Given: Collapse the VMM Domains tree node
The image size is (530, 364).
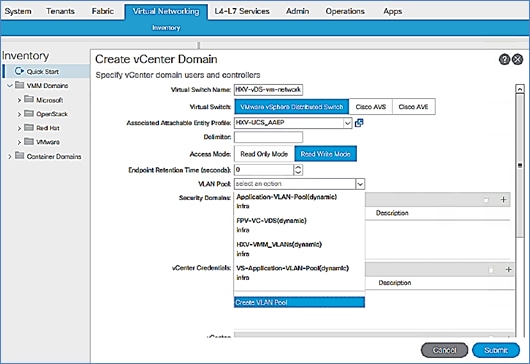Looking at the screenshot, I should click(10, 86).
